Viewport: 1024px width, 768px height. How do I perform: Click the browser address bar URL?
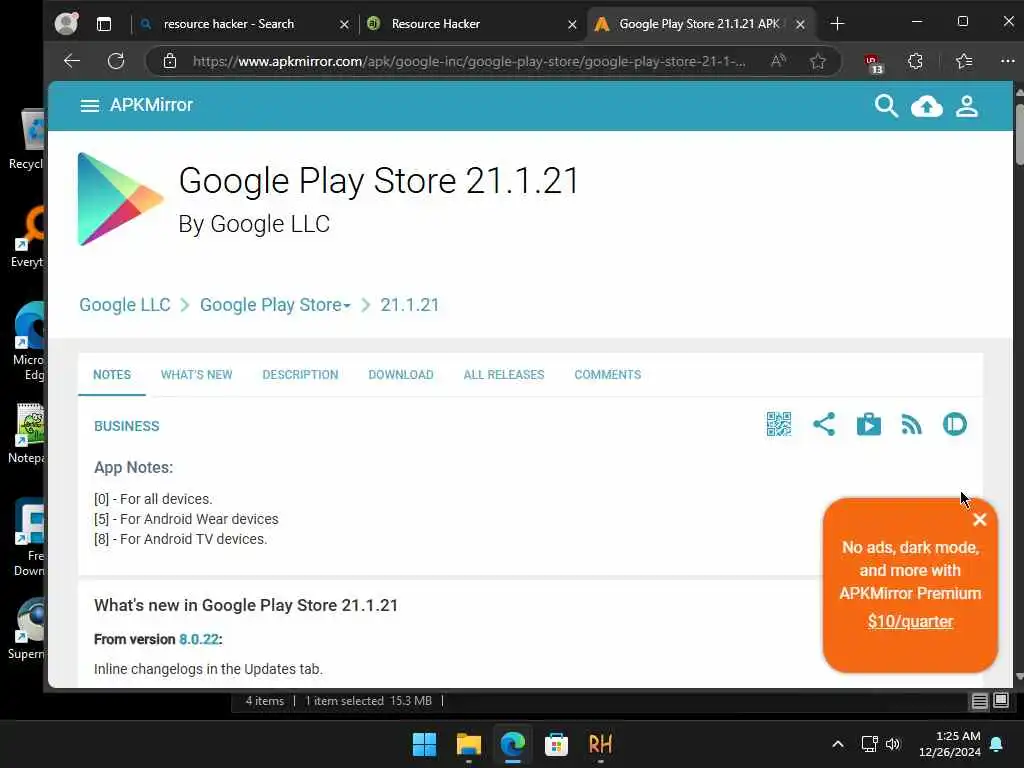[x=469, y=61]
